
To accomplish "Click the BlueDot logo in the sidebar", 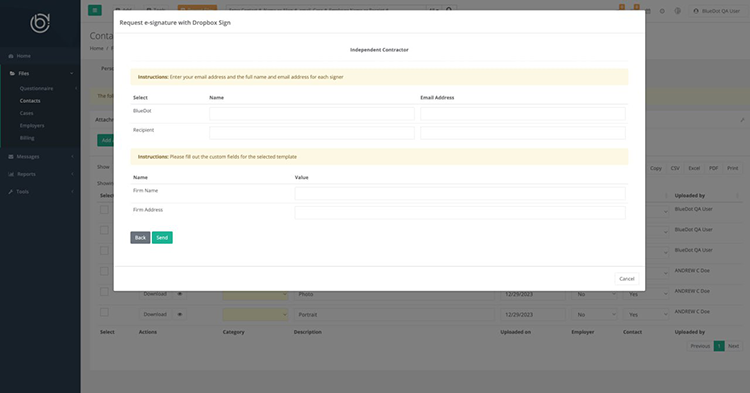I will tap(40, 23).
